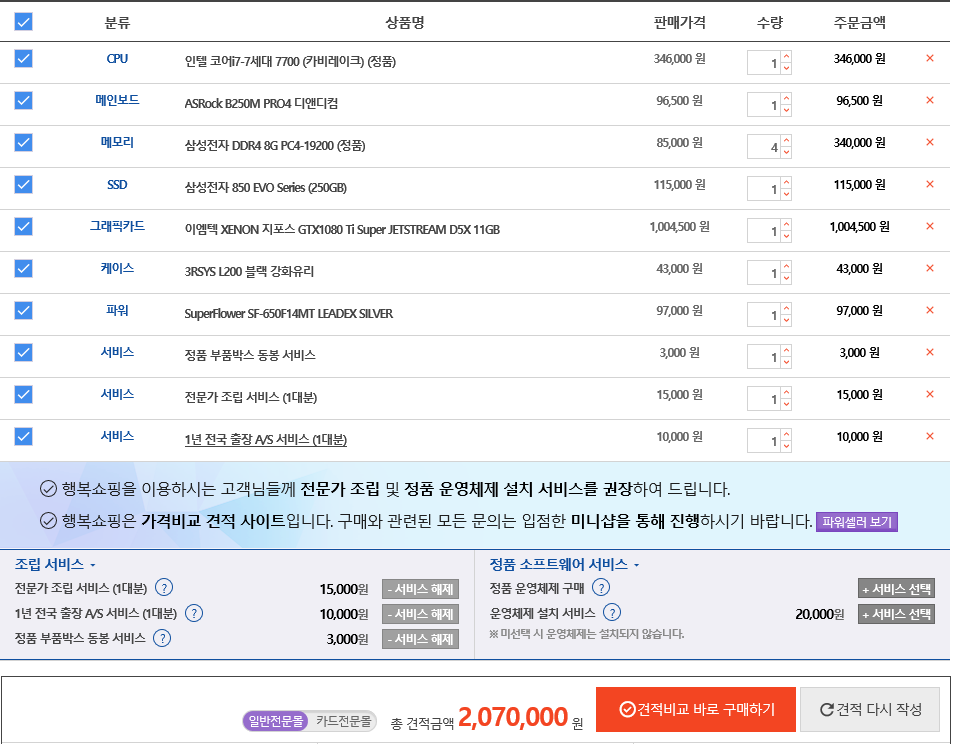
Task: Remove 1년 전국 출장 A/S via 서비스 해제
Action: pos(421,614)
